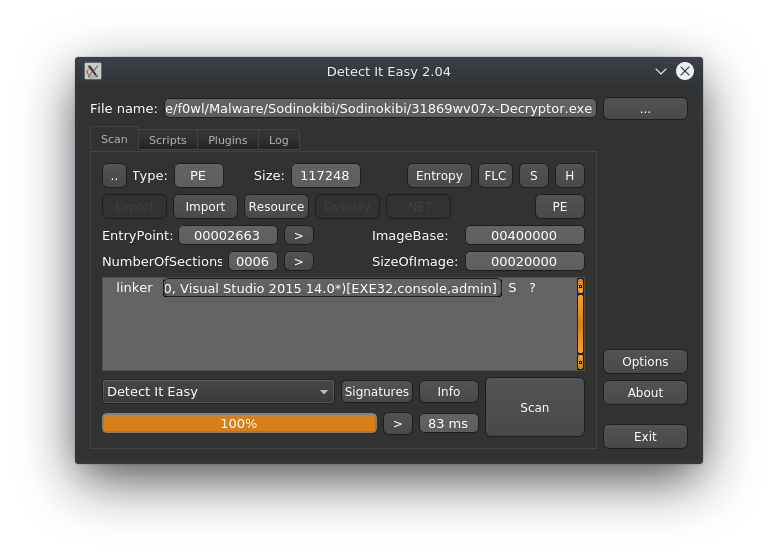Select the linker result text field
This screenshot has height=557, width=778.
tap(332, 288)
